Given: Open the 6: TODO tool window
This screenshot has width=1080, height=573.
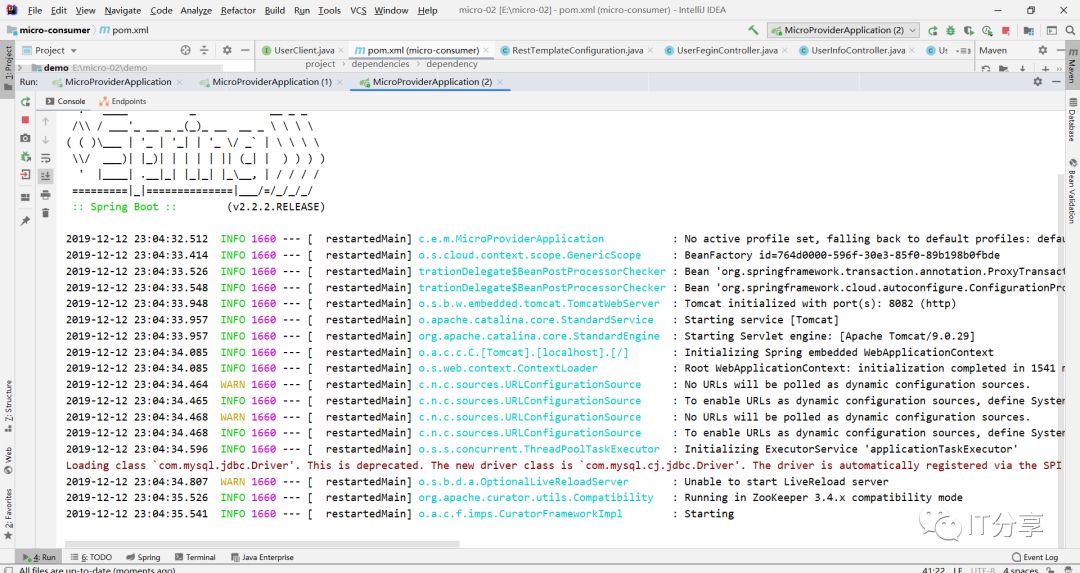Looking at the screenshot, I should click(x=90, y=557).
